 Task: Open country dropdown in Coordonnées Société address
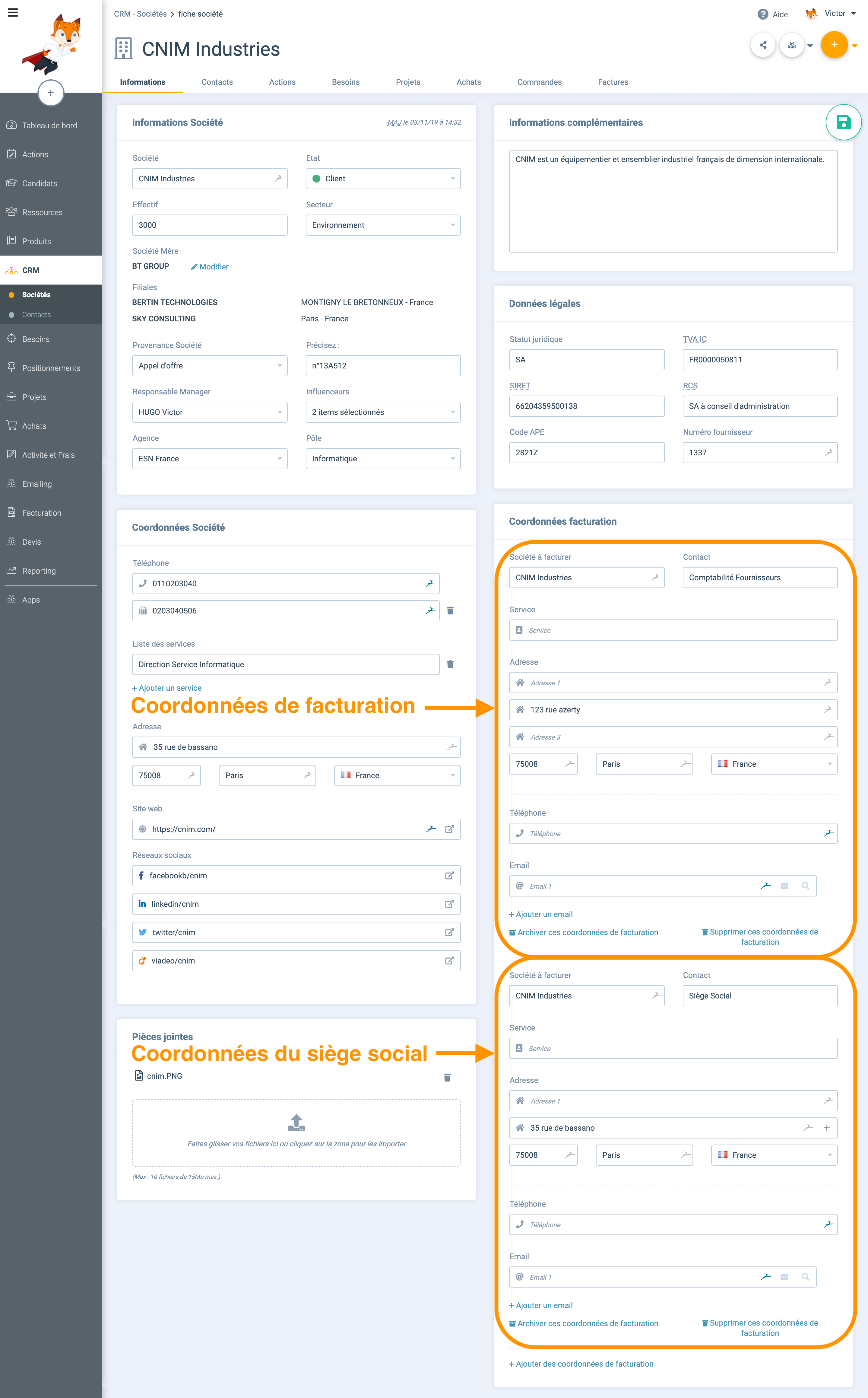tap(397, 775)
